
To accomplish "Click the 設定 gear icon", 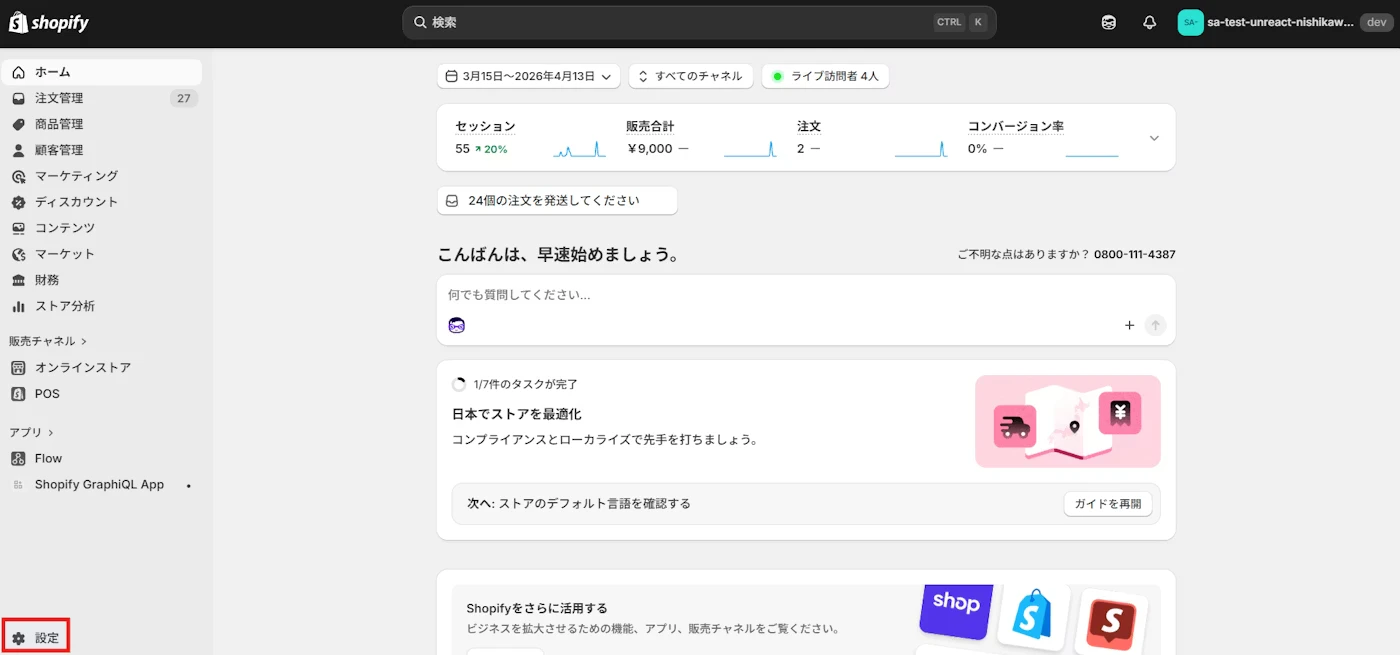I will 18,638.
